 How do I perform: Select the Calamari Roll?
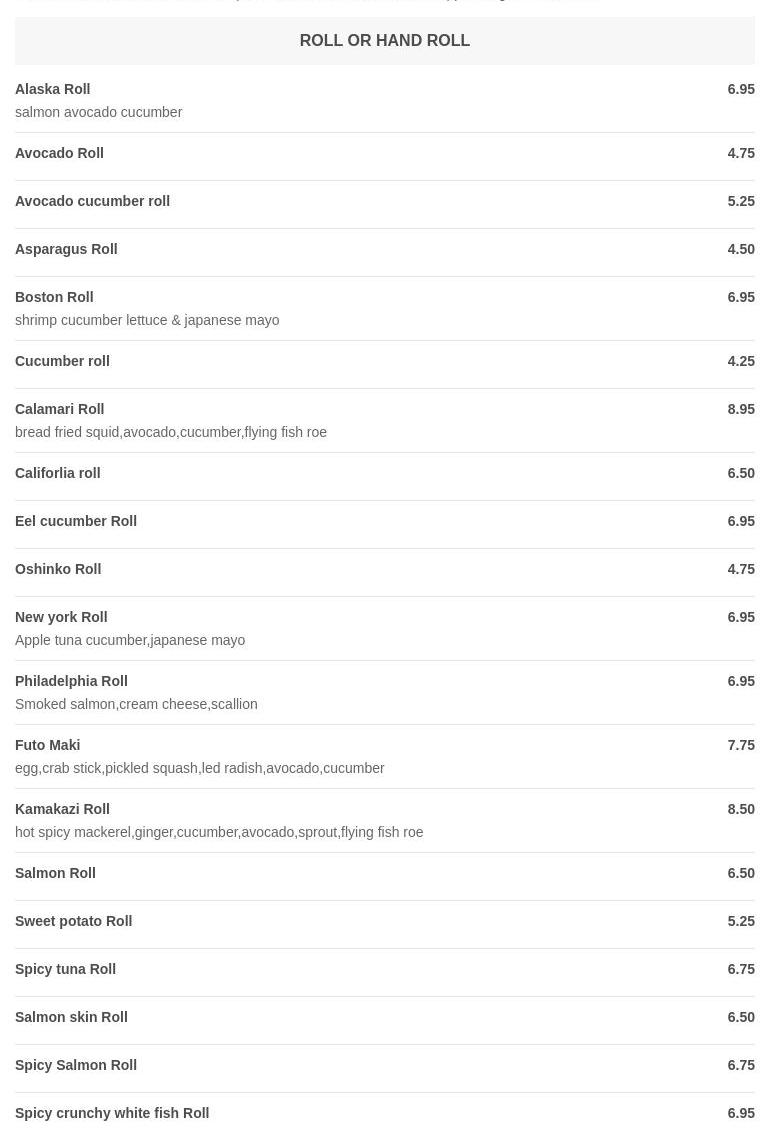59,409
